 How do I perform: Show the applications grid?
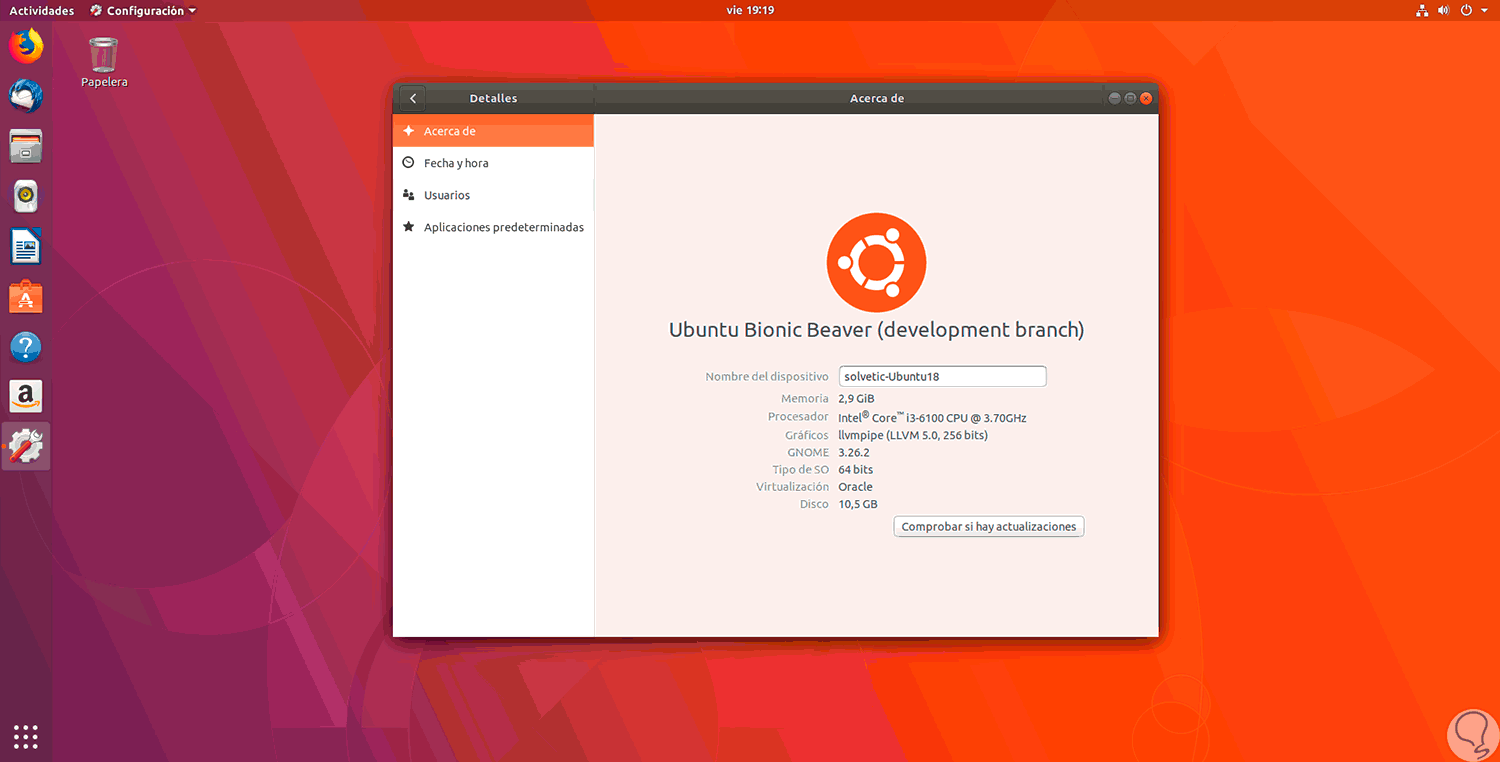click(x=26, y=736)
